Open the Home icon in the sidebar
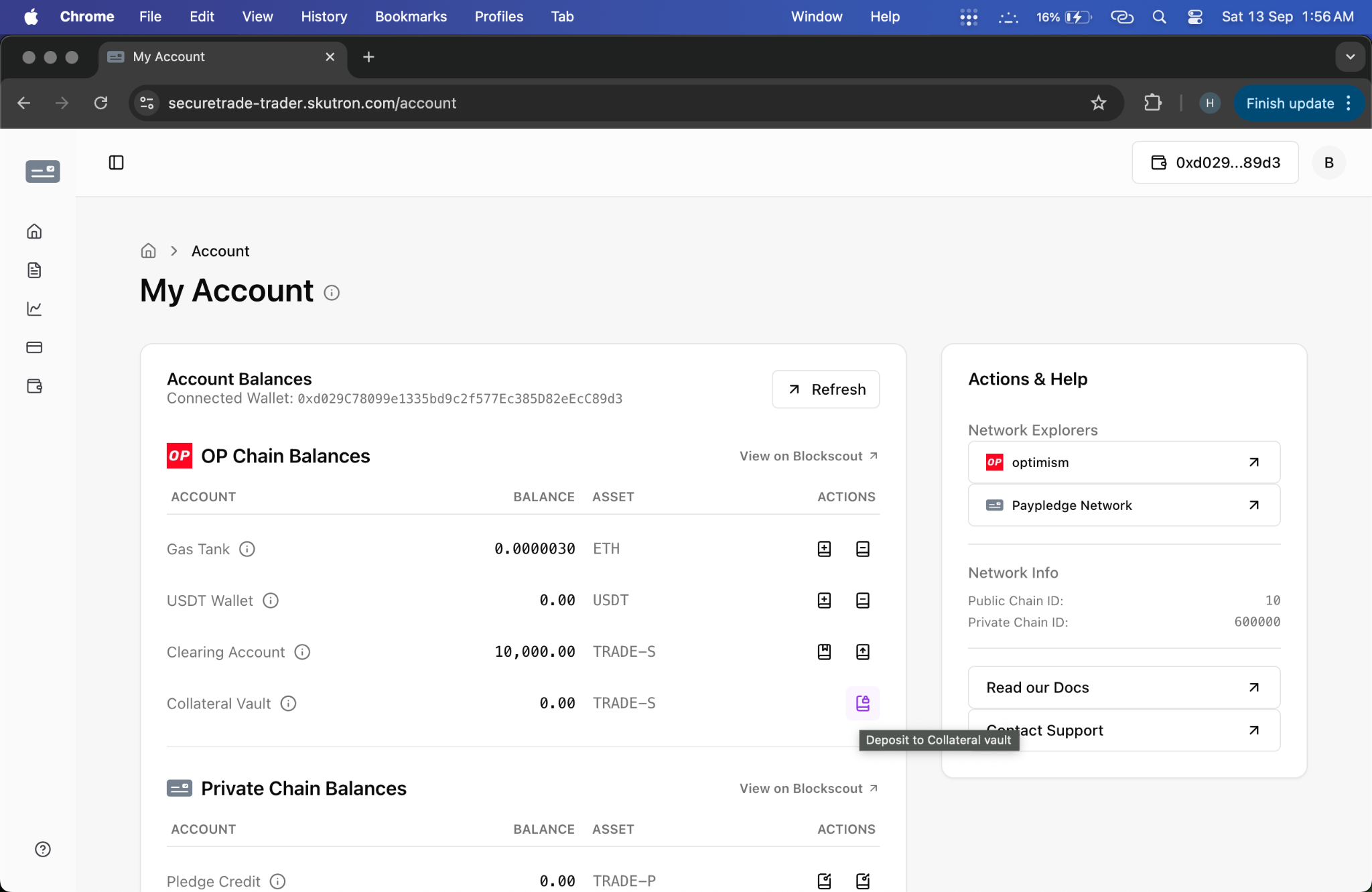1372x892 pixels. coord(34,231)
